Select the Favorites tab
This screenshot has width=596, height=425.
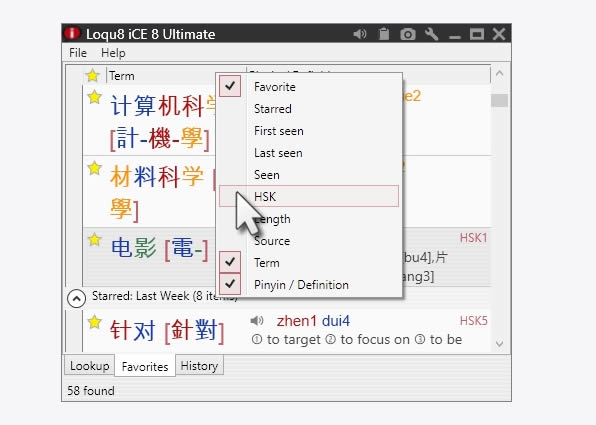[145, 366]
